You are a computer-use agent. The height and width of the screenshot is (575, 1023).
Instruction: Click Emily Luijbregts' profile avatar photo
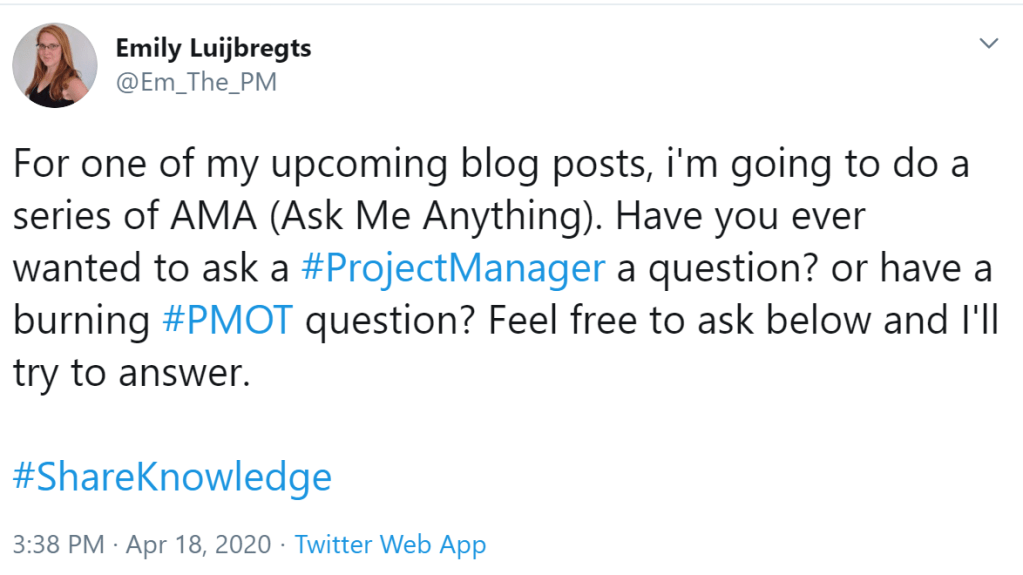(x=55, y=65)
